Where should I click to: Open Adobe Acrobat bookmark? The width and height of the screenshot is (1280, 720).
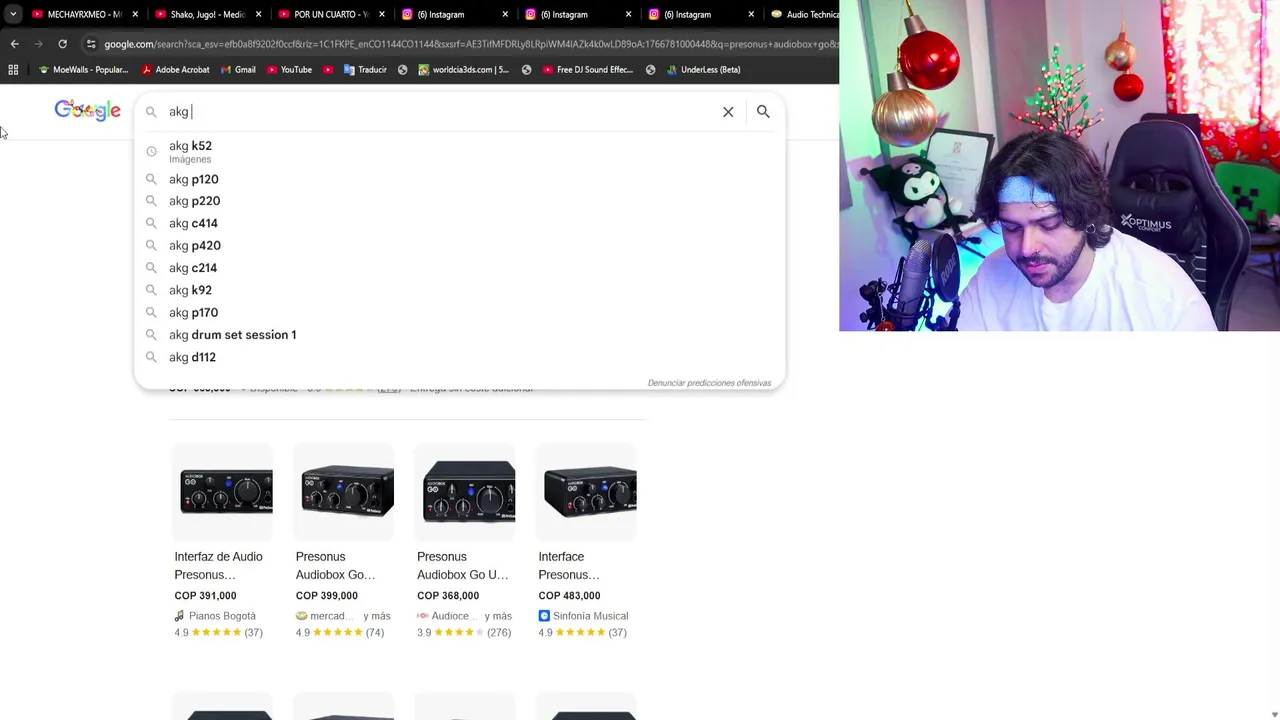[x=175, y=70]
